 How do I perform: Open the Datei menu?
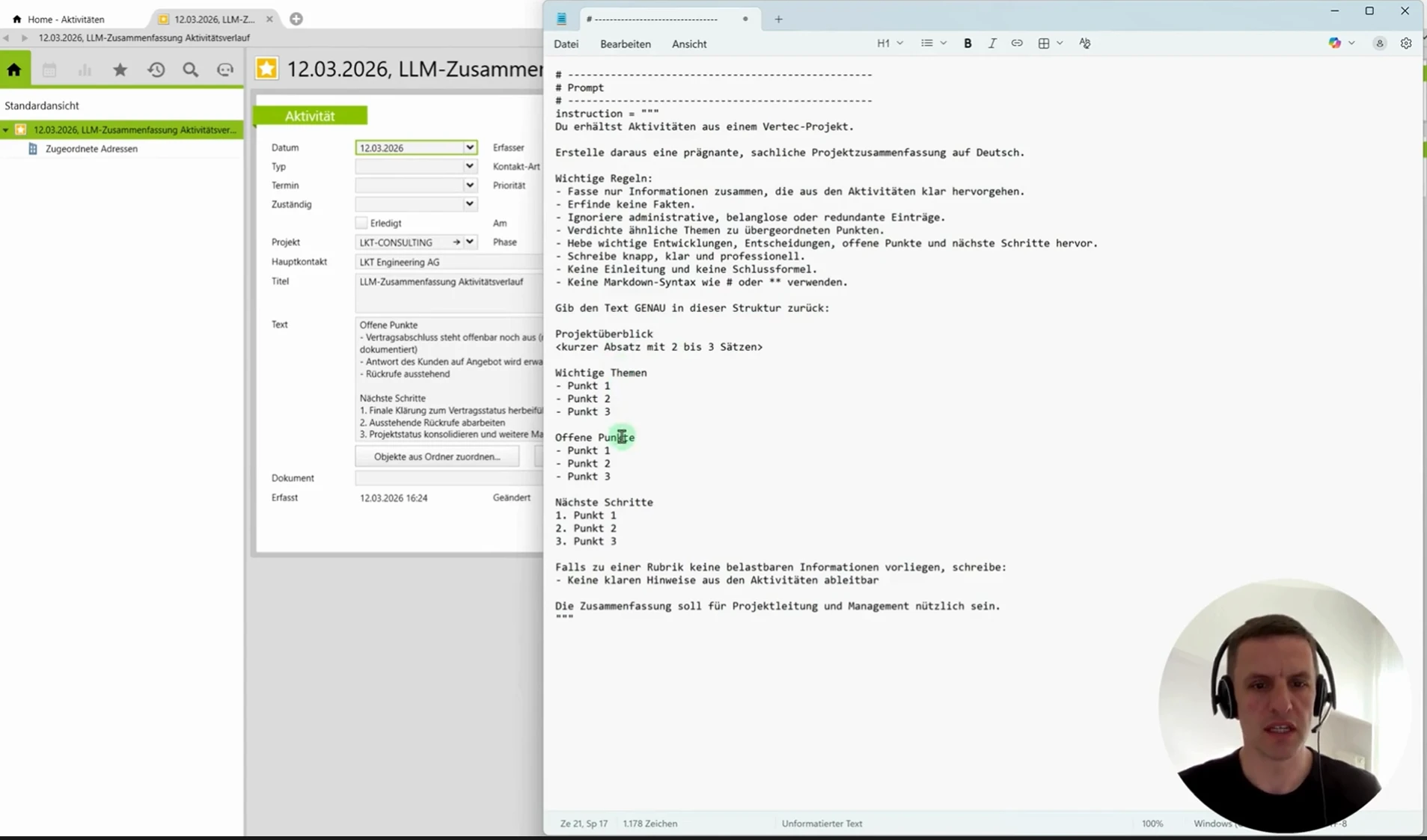[x=566, y=44]
